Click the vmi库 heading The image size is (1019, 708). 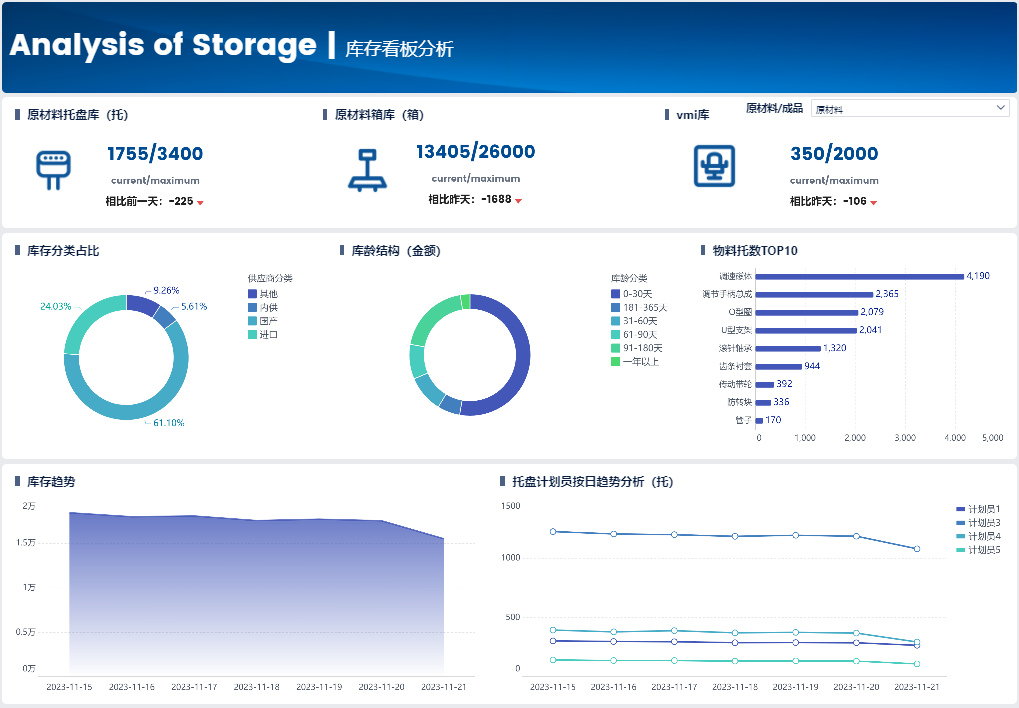693,115
